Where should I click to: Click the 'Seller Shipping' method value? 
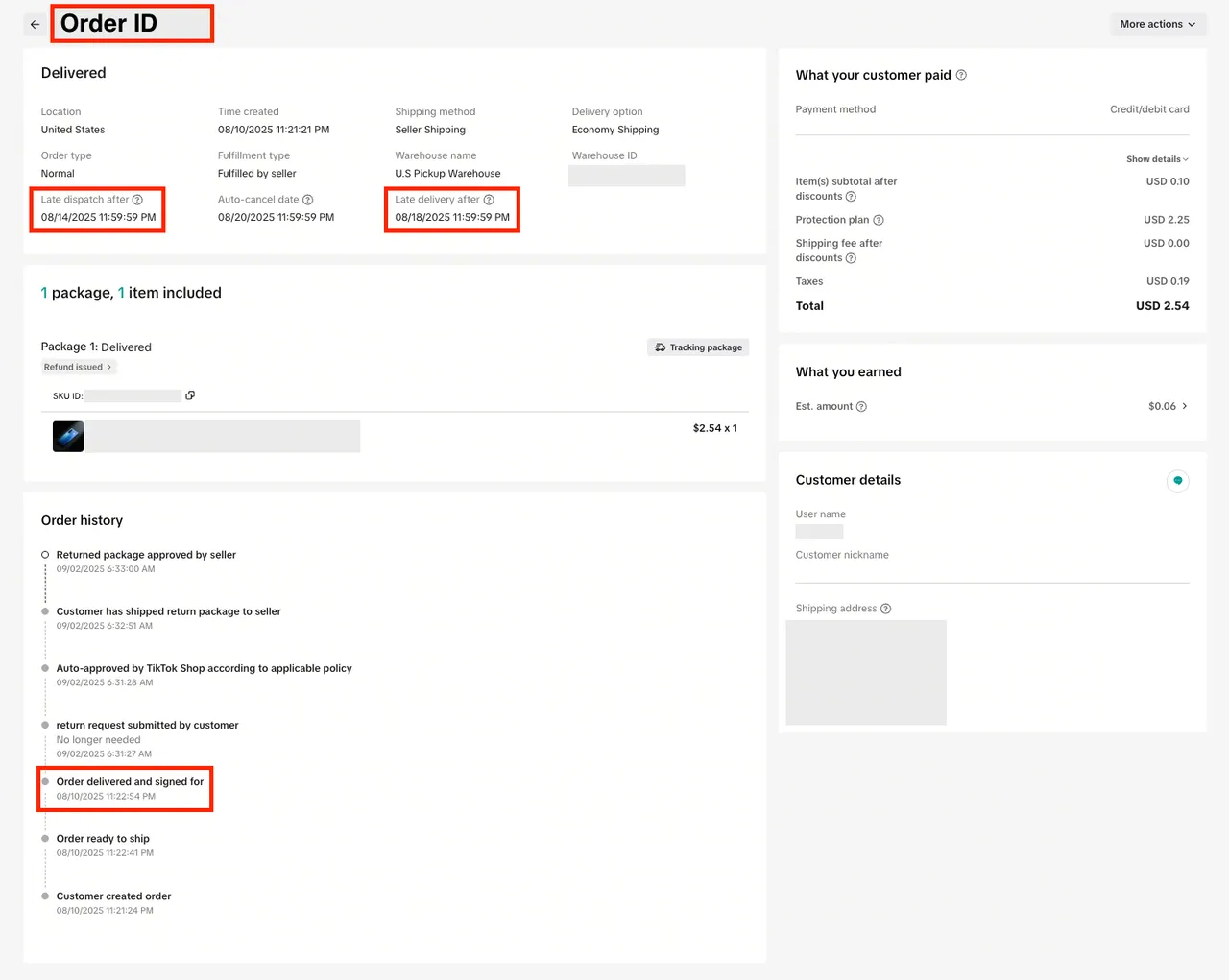point(430,130)
